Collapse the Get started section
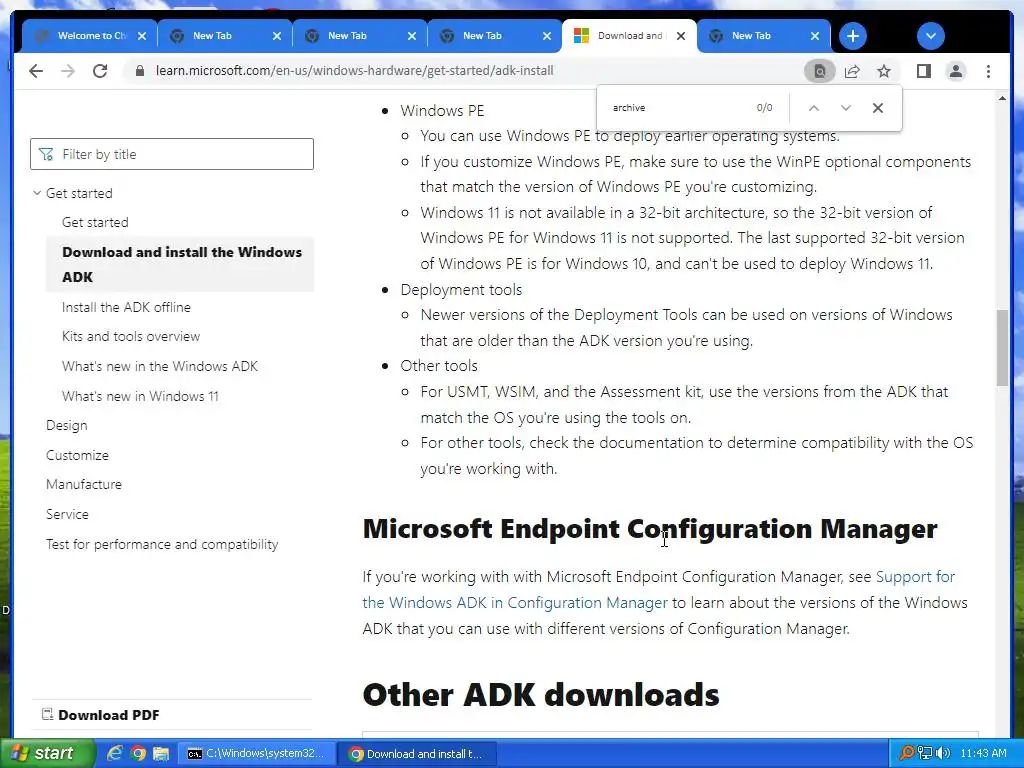The image size is (1024, 768). tap(37, 193)
